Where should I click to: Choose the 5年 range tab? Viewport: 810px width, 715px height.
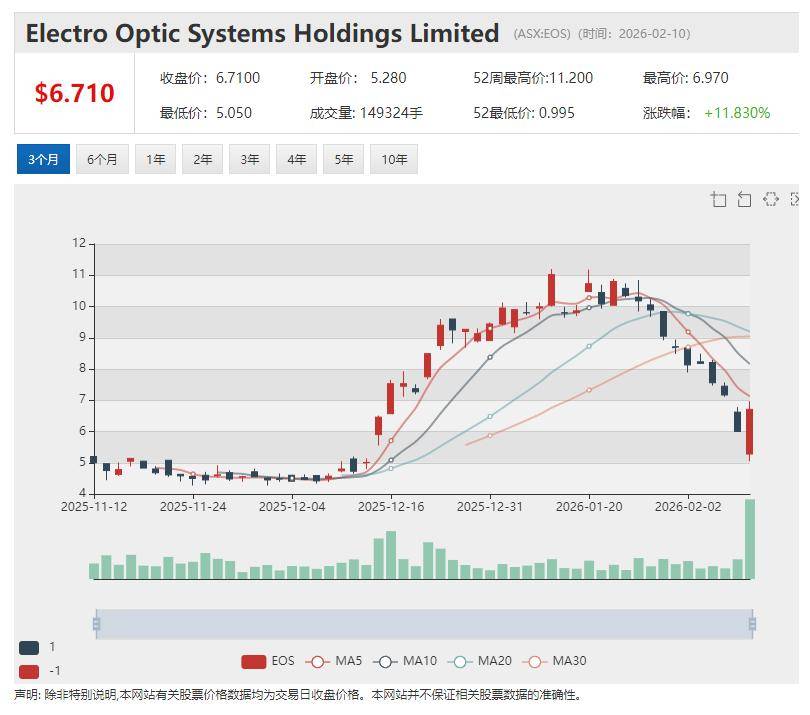point(343,159)
